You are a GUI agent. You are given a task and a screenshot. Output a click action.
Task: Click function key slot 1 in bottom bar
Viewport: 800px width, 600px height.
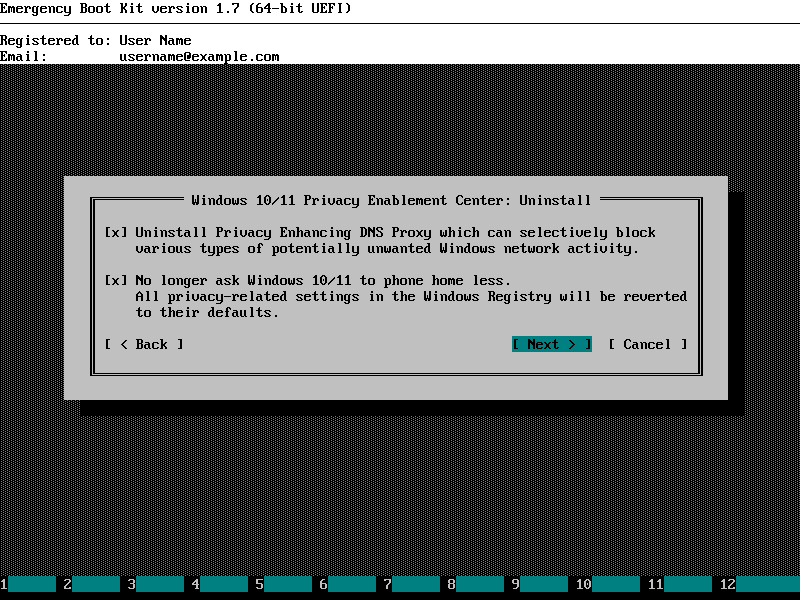pyautogui.click(x=32, y=584)
